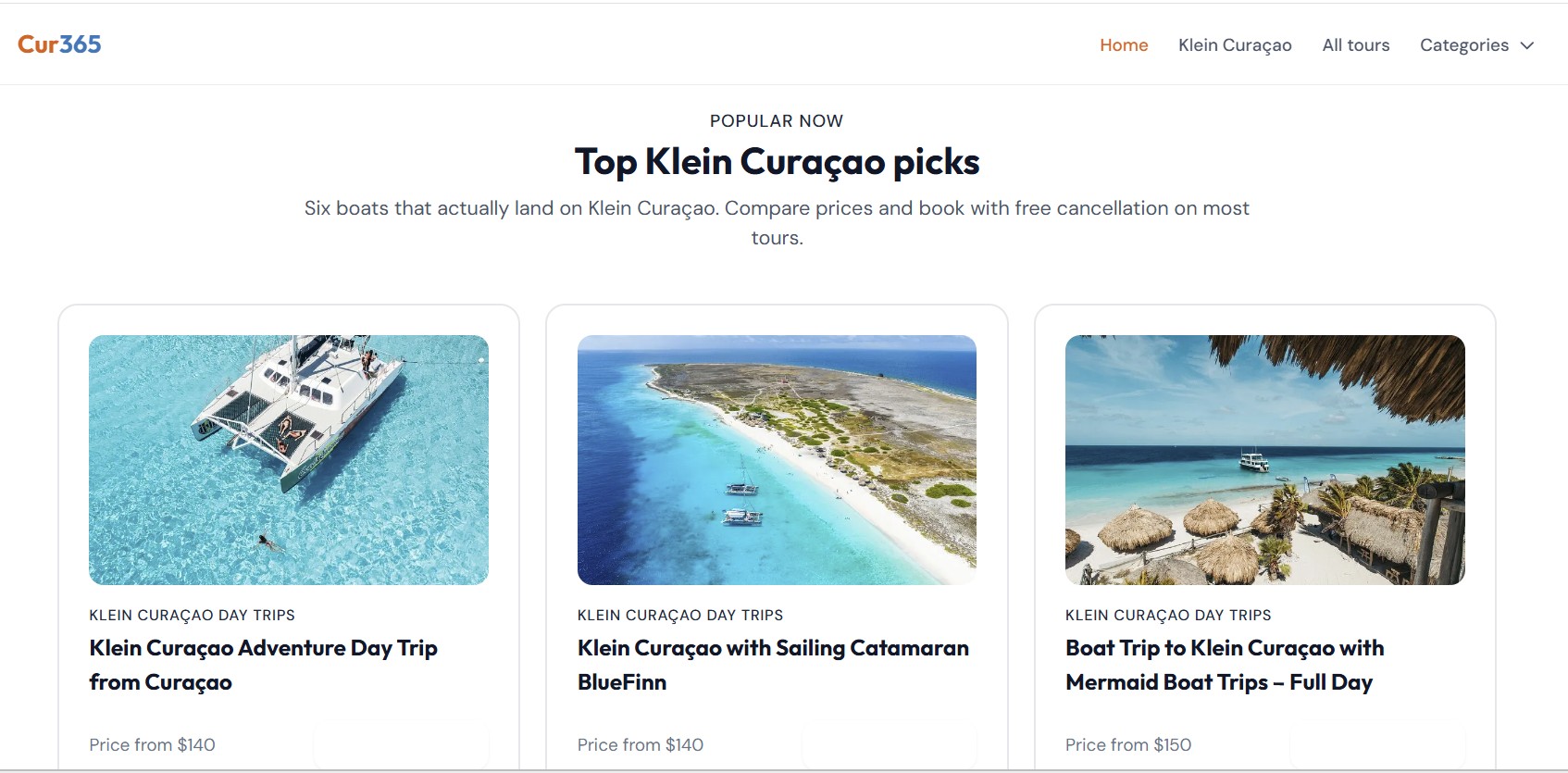Click Price from $140 on BlueFinn card
The width and height of the screenshot is (1568, 773).
[x=641, y=745]
